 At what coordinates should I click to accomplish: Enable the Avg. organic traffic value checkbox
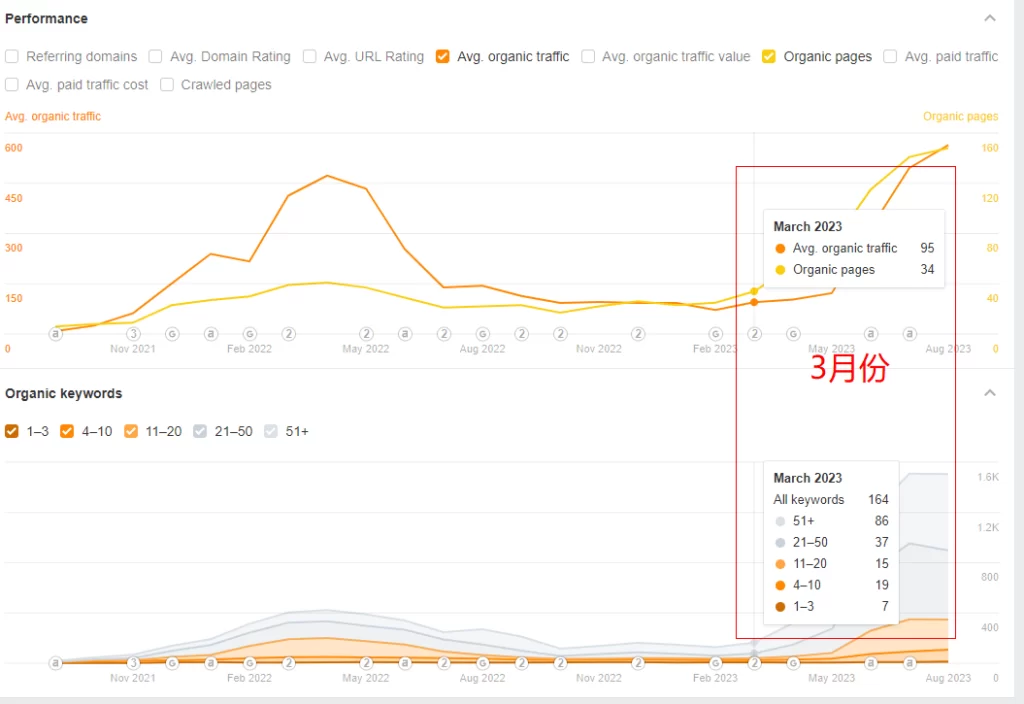click(x=588, y=57)
